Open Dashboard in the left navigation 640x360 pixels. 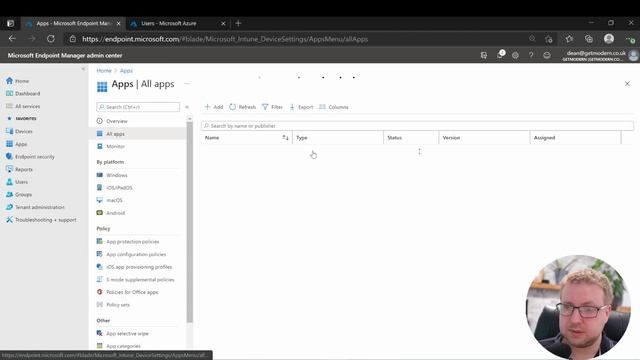(23, 93)
